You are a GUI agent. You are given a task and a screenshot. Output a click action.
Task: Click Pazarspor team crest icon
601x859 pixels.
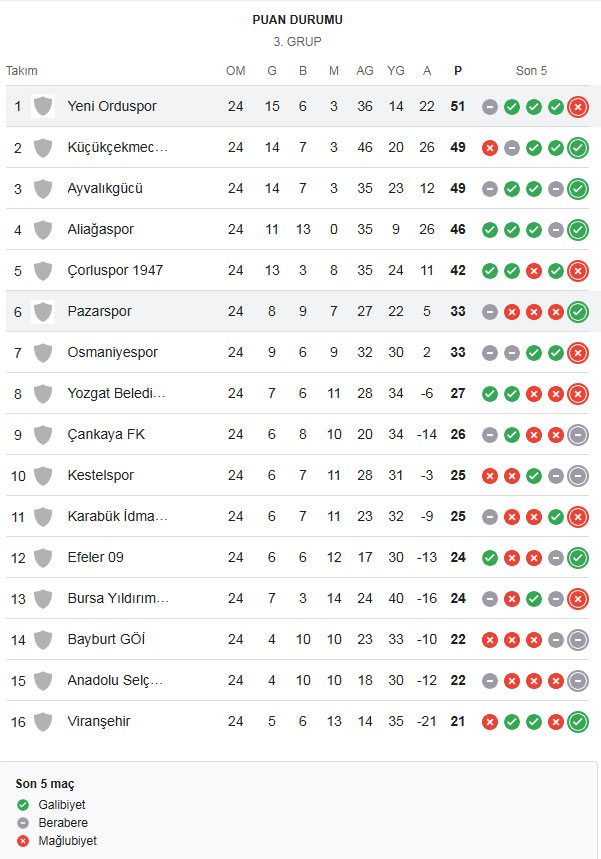(x=43, y=311)
